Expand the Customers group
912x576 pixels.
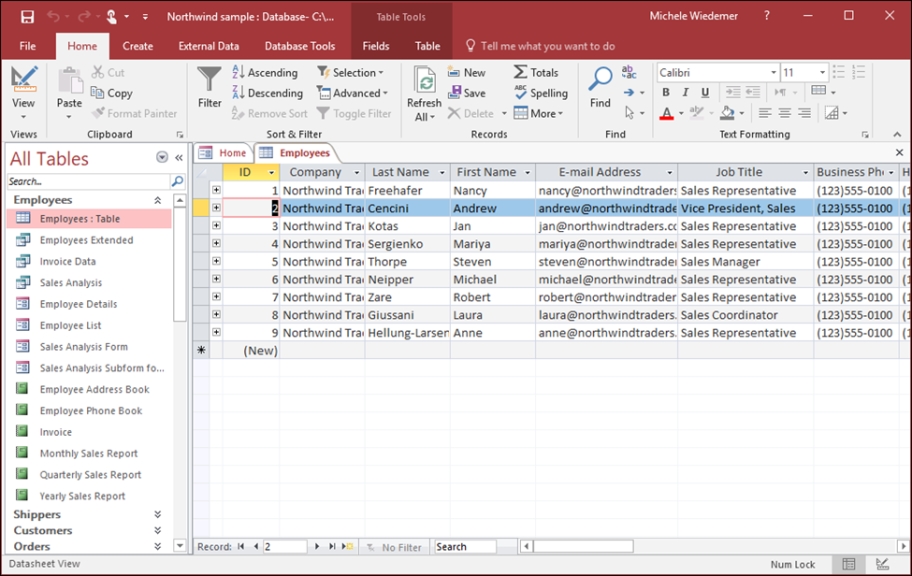pyautogui.click(x=158, y=530)
